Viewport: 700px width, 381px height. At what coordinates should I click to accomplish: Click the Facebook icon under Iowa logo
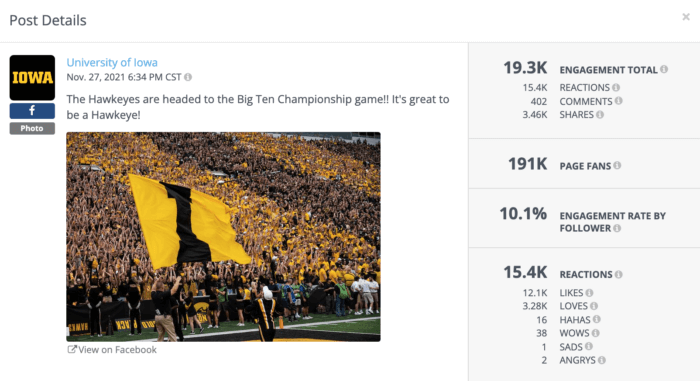point(32,111)
